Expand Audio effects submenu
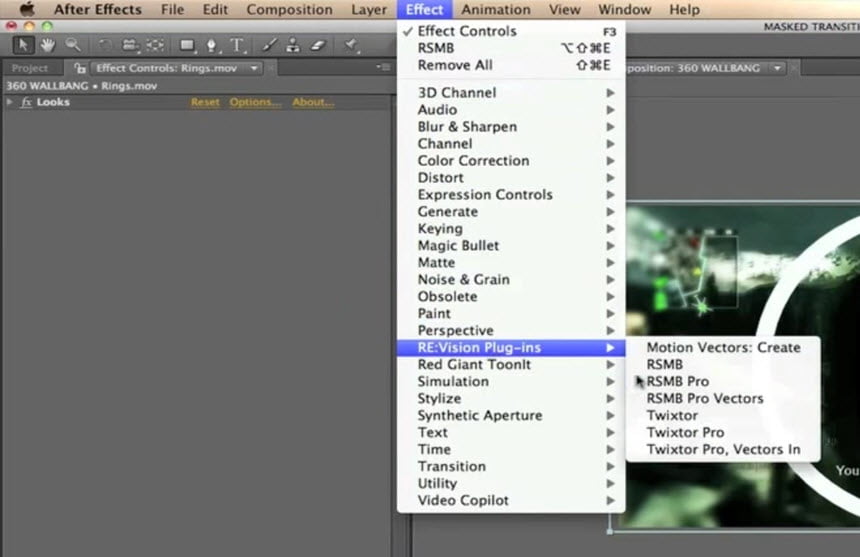860x557 pixels. pyautogui.click(x=511, y=110)
